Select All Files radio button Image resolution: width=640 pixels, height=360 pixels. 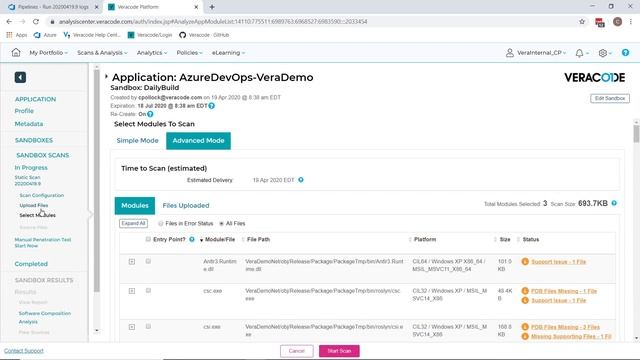coord(221,224)
